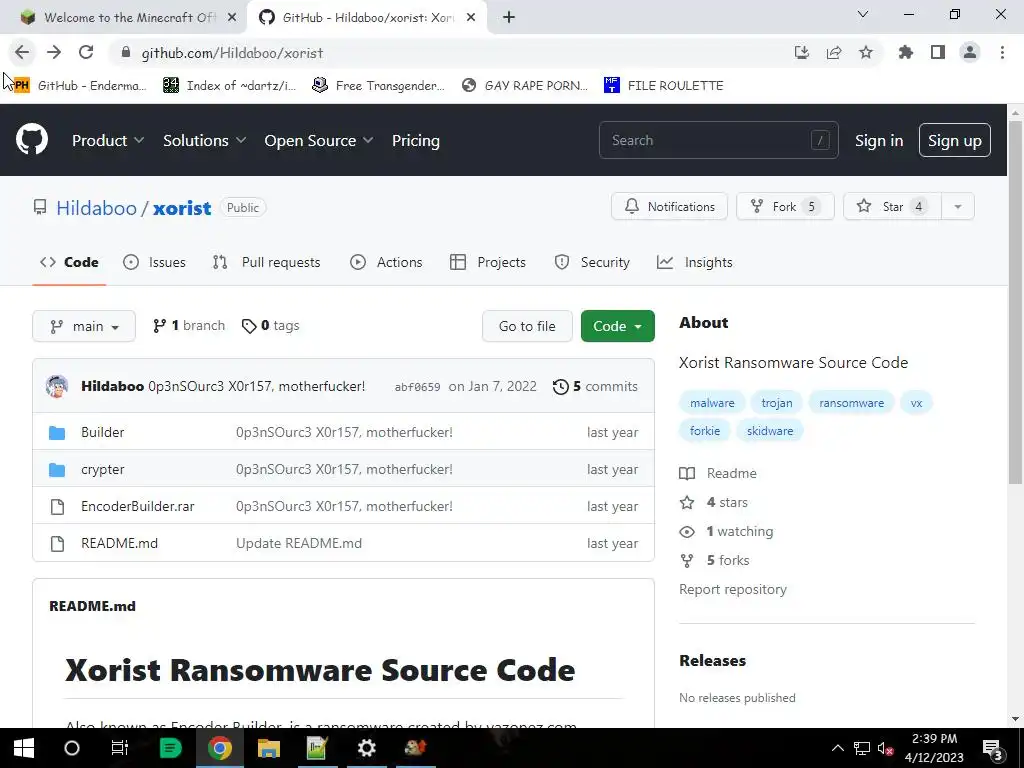This screenshot has height=768, width=1024.
Task: Click the muted volume icon in tray
Action: 885,748
